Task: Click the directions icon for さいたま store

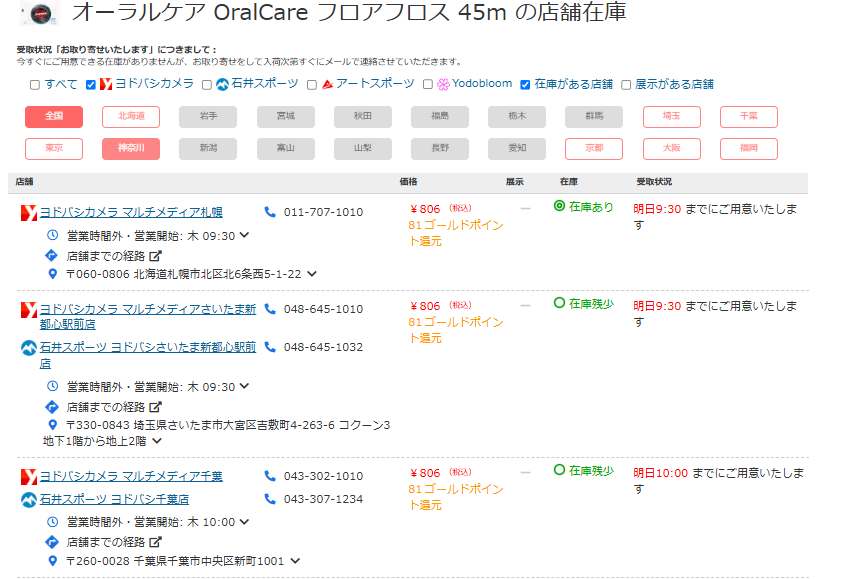Action: coord(52,406)
